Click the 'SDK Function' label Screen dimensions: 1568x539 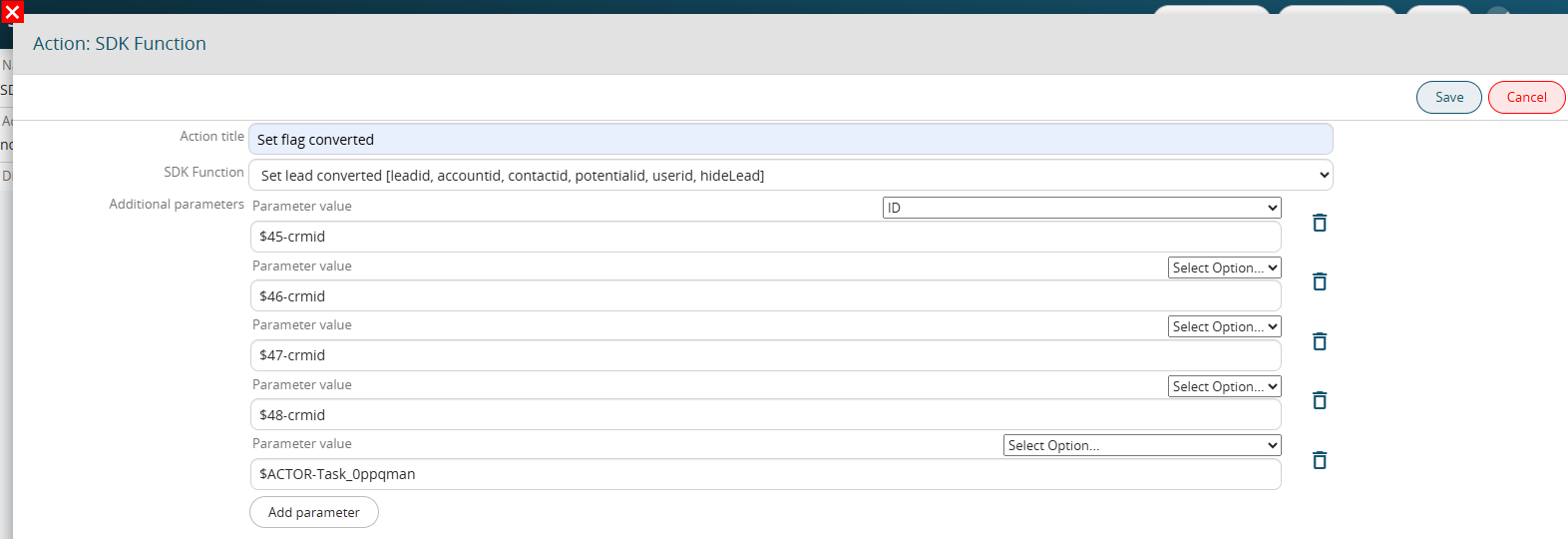pyautogui.click(x=203, y=172)
